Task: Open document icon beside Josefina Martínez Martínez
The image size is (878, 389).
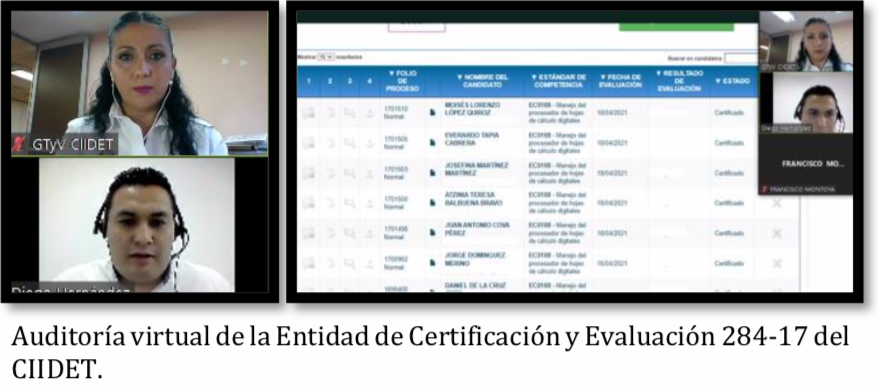Action: point(432,173)
